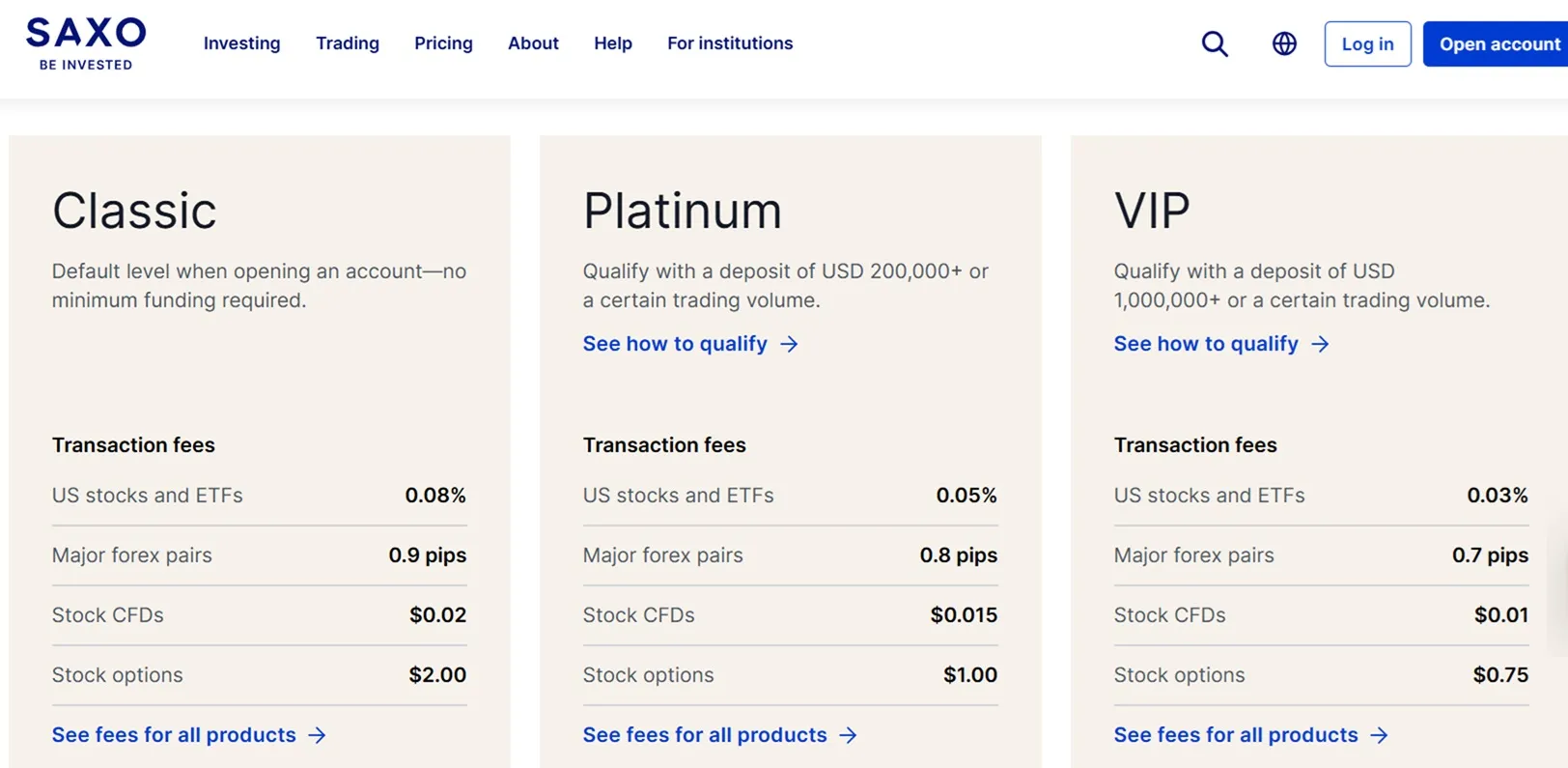Click Platinum's Transaction fees heading

664,445
